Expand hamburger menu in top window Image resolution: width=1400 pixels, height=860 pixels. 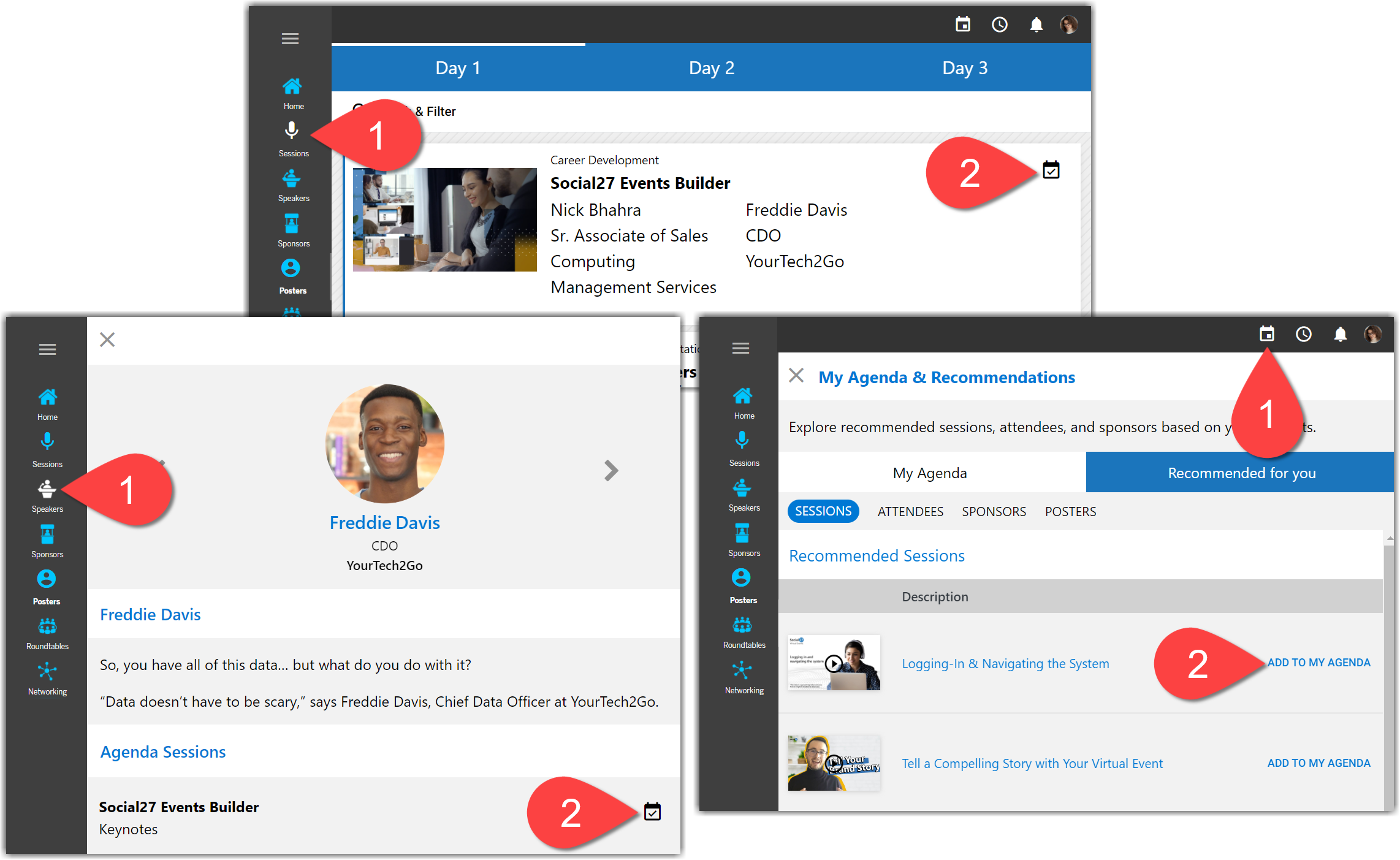point(290,39)
